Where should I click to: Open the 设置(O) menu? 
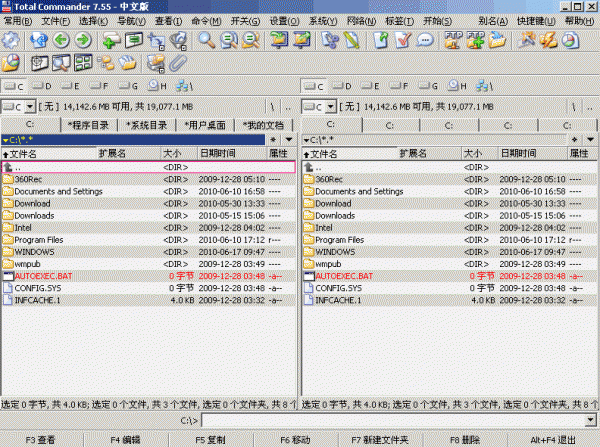pos(284,21)
